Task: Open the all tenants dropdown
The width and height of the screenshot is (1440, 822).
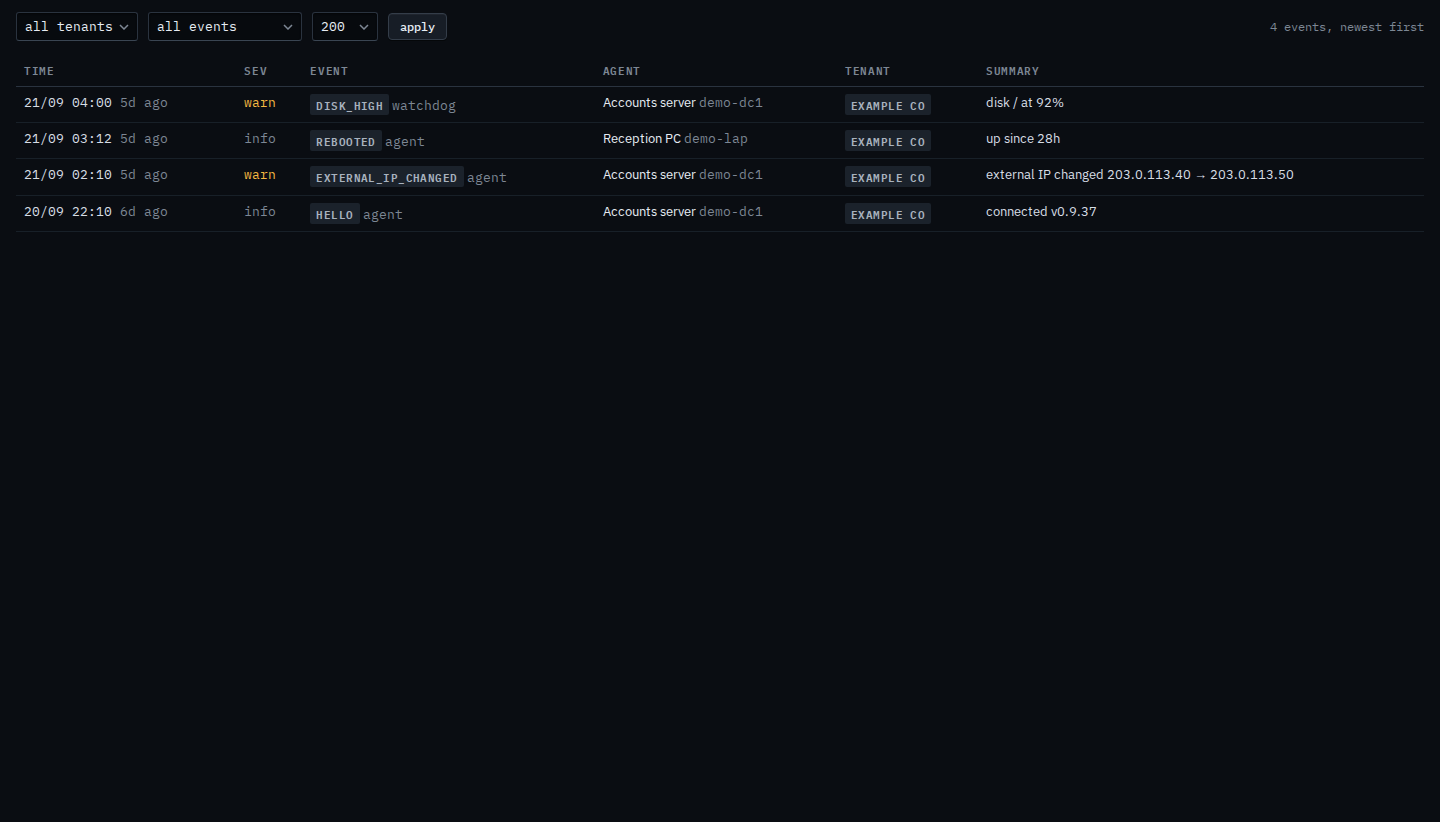Action: 77,26
